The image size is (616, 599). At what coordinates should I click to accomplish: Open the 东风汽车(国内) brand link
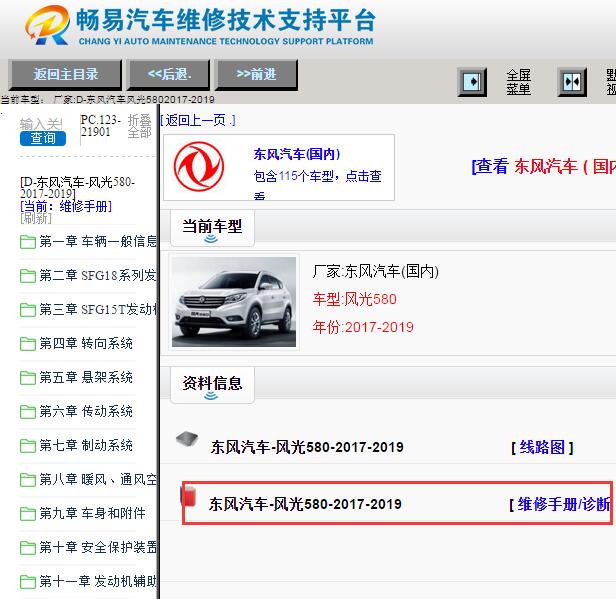pos(297,154)
